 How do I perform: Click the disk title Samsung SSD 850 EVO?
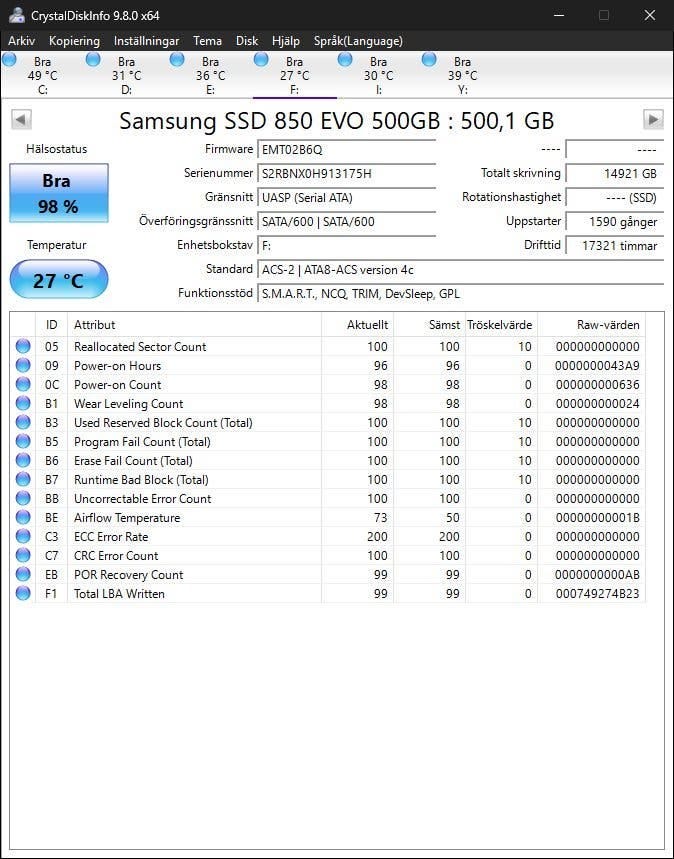click(336, 121)
